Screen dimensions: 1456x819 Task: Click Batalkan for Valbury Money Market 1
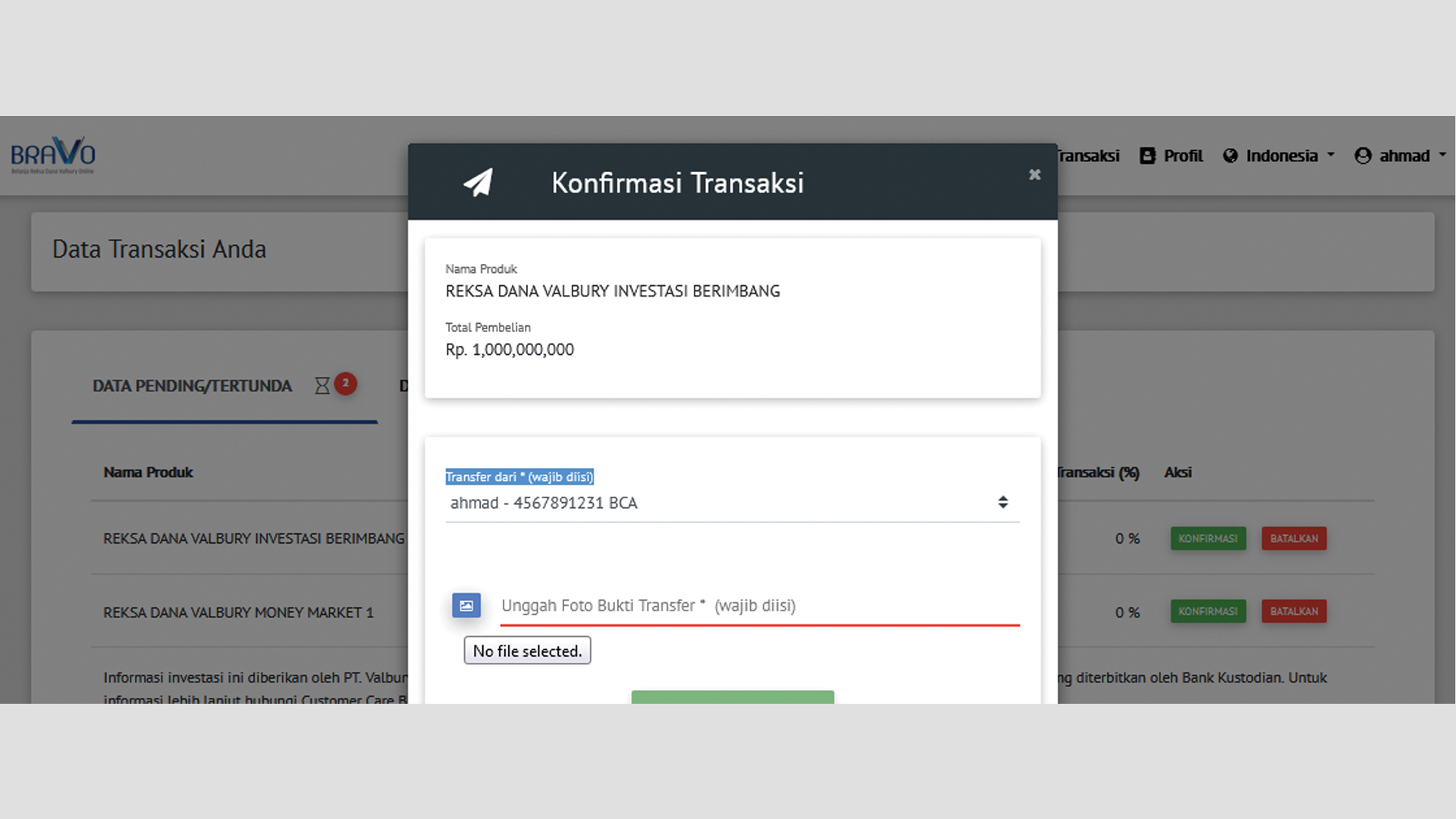coord(1294,611)
